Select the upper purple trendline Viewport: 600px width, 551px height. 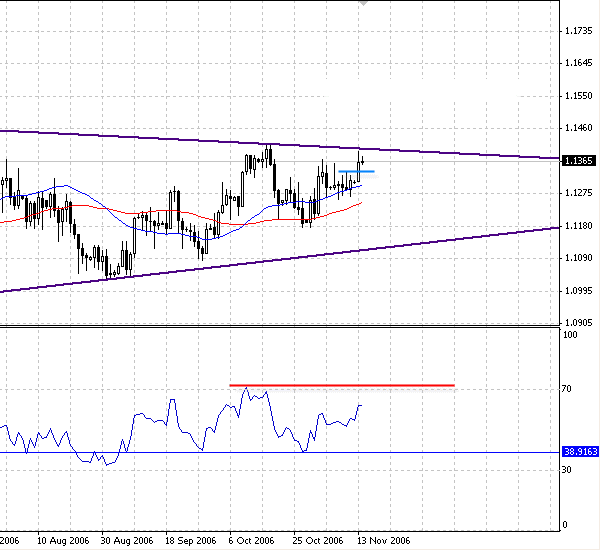[x=279, y=144]
